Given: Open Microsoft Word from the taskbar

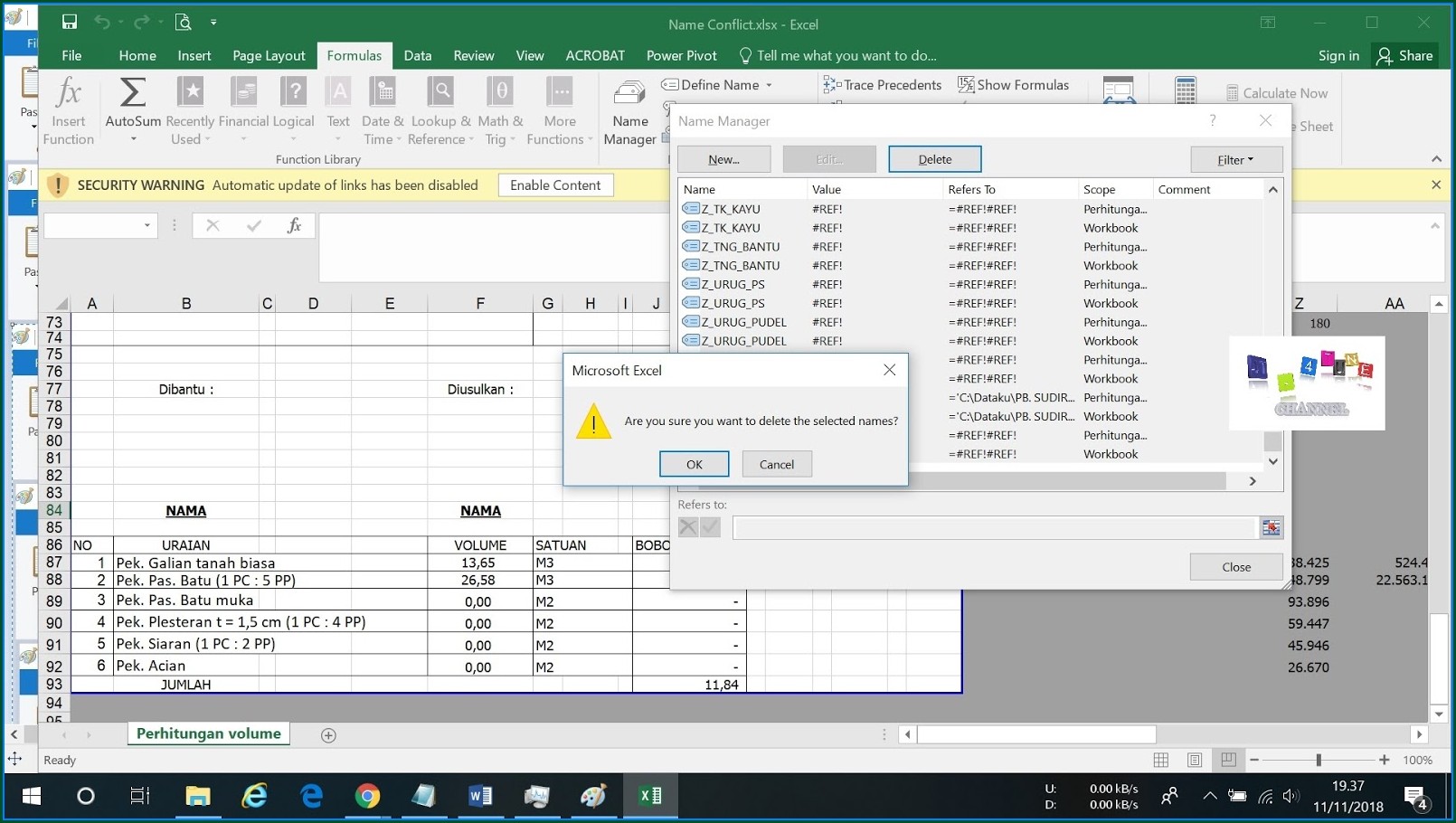Looking at the screenshot, I should pos(480,796).
